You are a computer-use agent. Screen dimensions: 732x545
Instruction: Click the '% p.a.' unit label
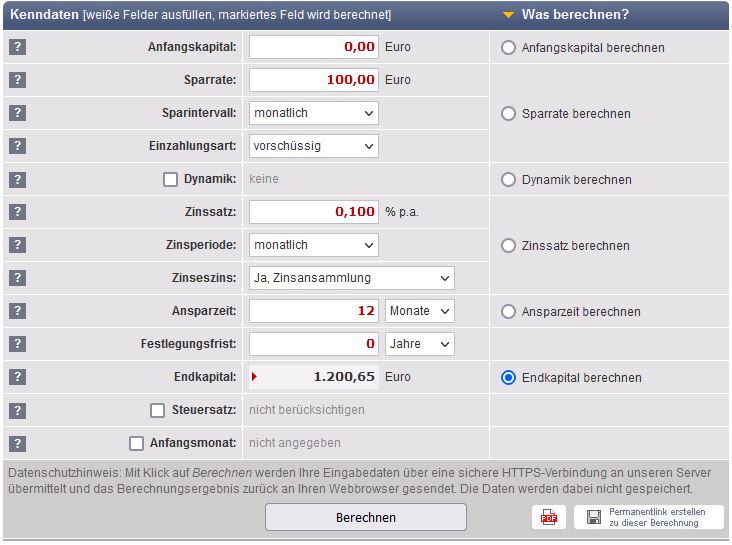(x=401, y=212)
